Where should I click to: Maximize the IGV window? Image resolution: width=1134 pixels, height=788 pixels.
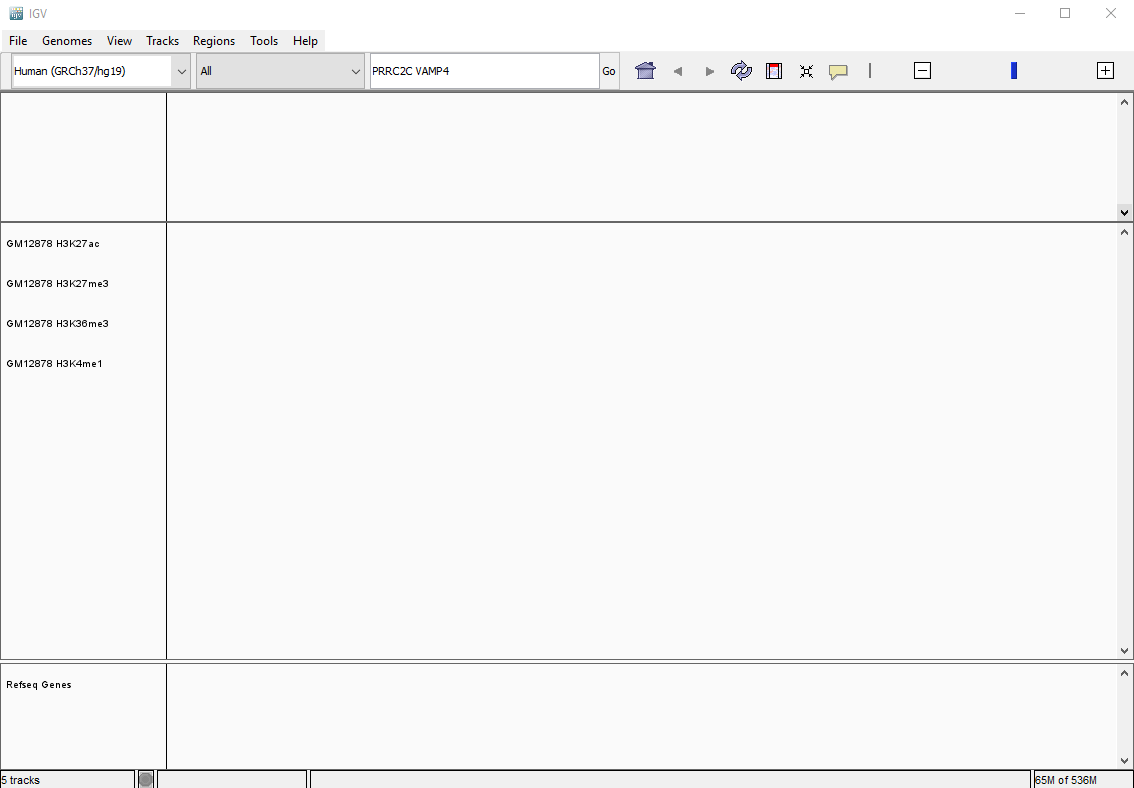[1065, 13]
